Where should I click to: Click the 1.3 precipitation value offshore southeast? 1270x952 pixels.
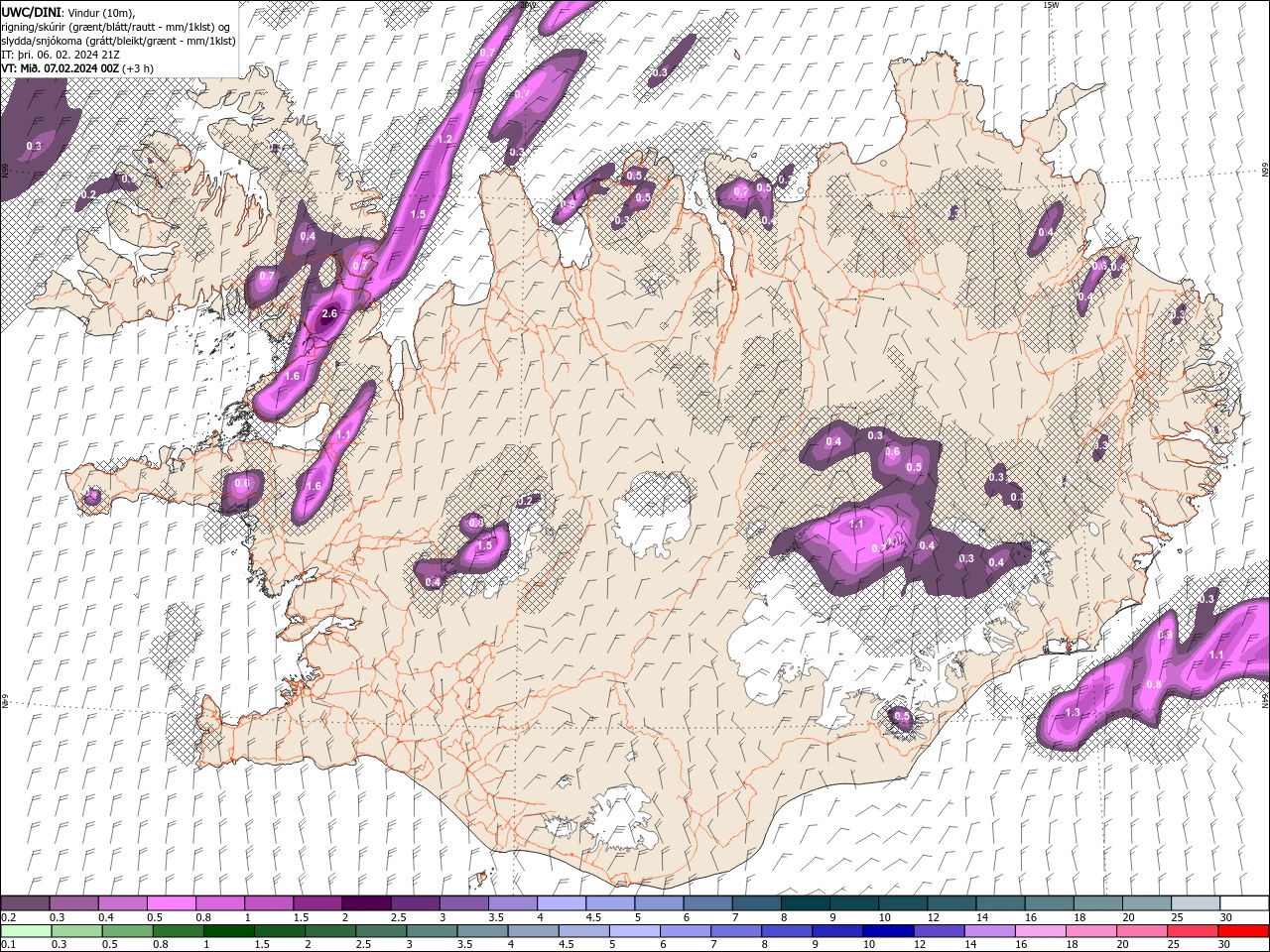1073,713
